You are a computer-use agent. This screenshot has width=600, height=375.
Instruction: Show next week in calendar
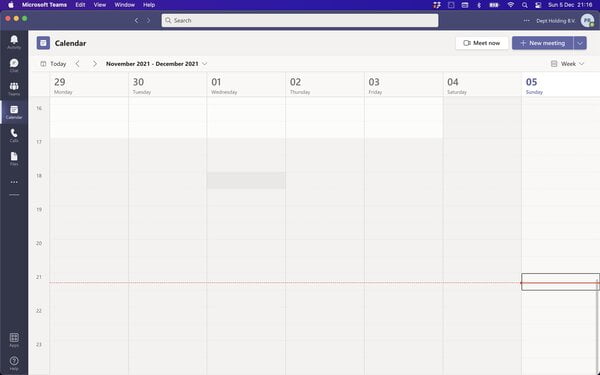[95, 64]
